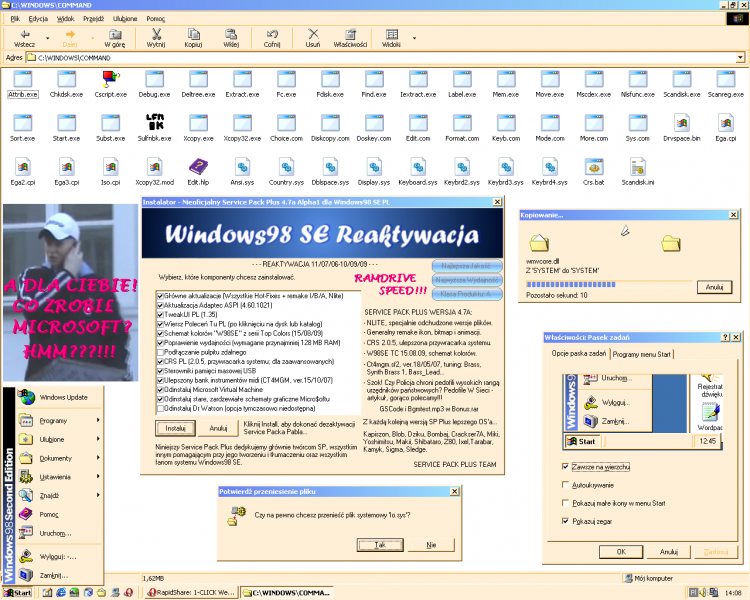Viewport: 750px width, 600px height.
Task: Click the Wytnij scissors toolbar icon
Action: point(156,34)
